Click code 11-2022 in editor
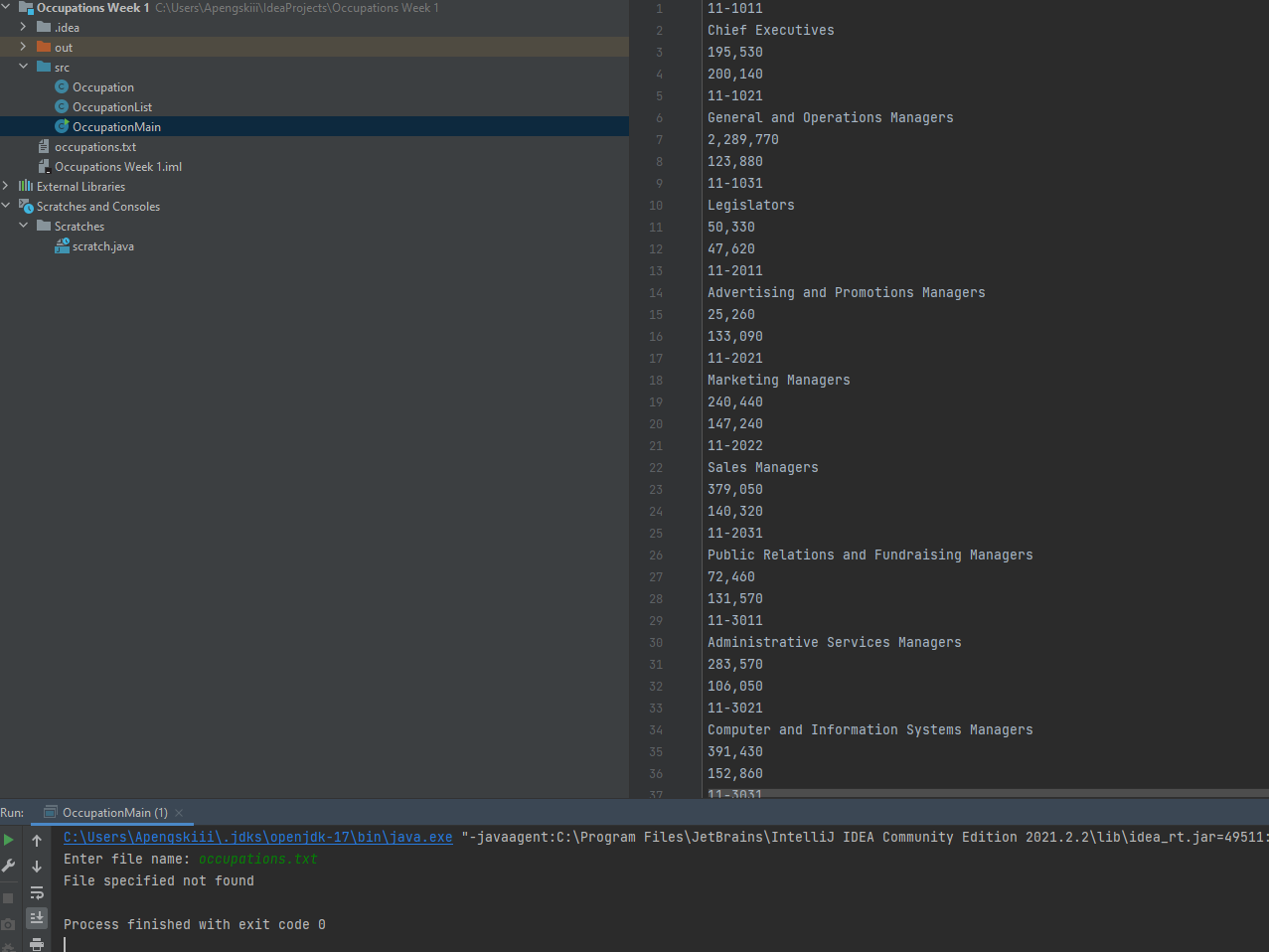 pos(735,445)
